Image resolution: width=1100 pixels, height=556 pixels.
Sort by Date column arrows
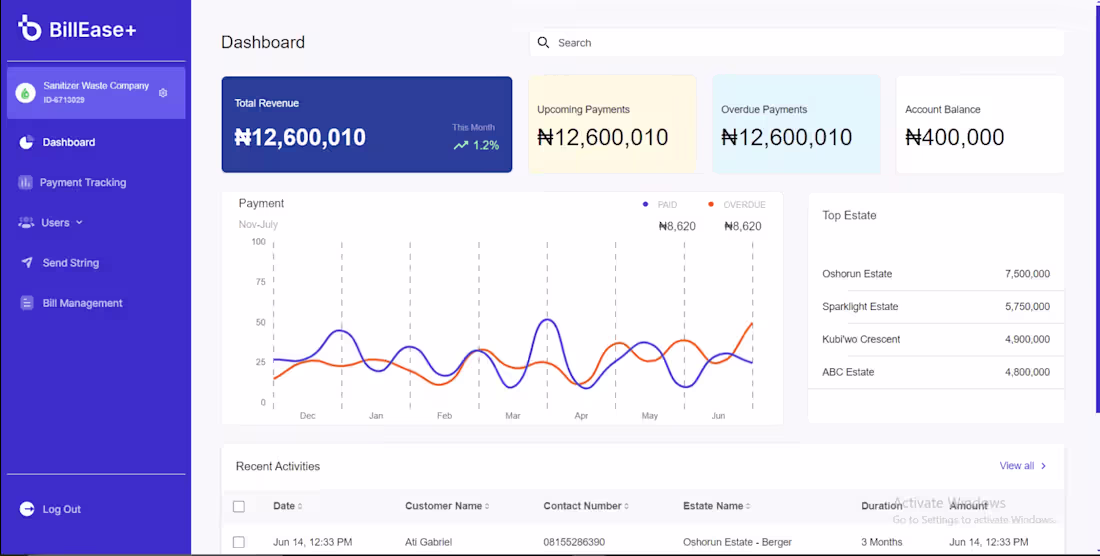(x=300, y=507)
